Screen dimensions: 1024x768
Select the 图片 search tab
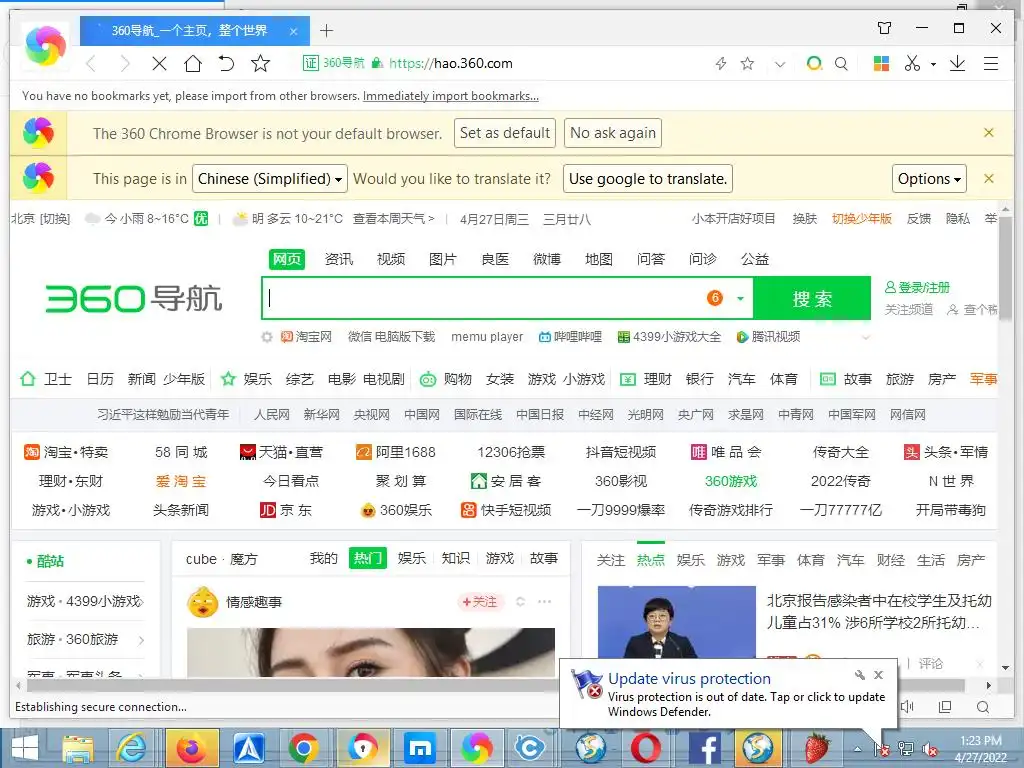443,259
